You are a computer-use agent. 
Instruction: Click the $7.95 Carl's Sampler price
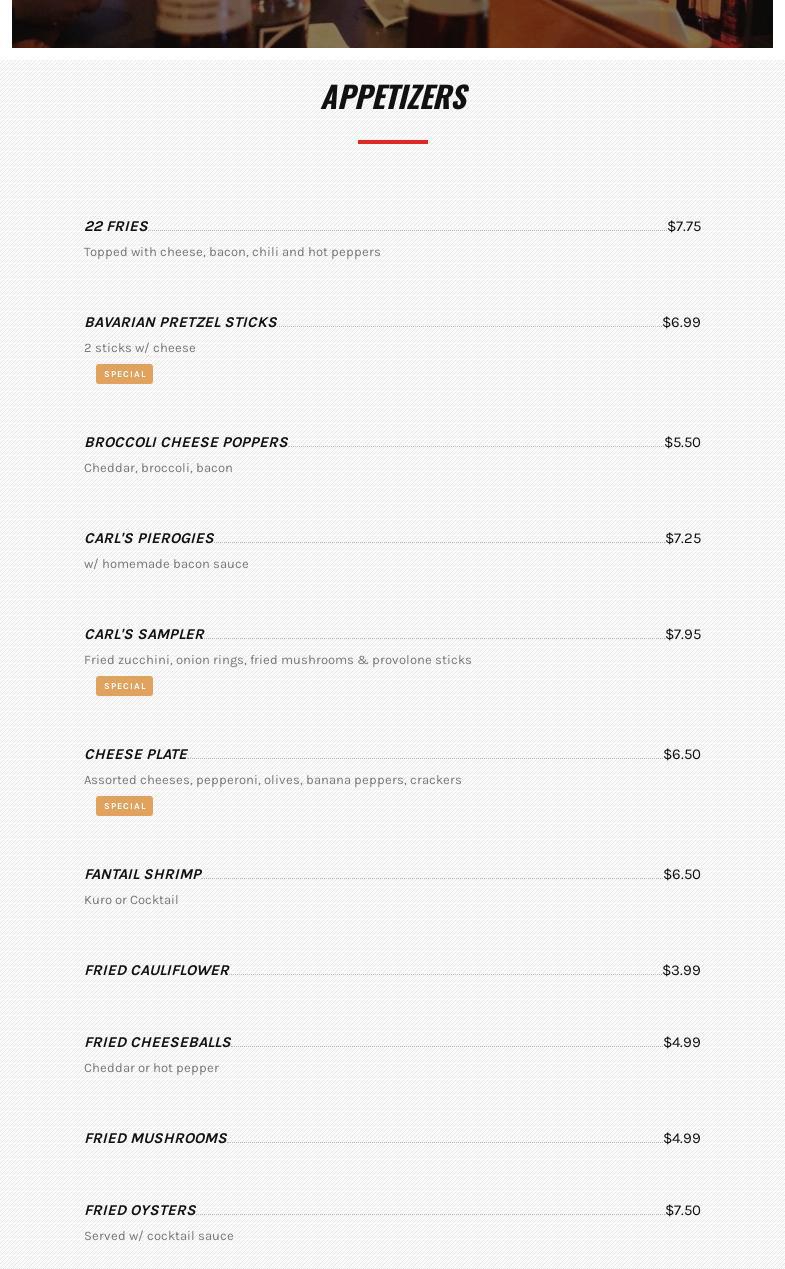(683, 634)
